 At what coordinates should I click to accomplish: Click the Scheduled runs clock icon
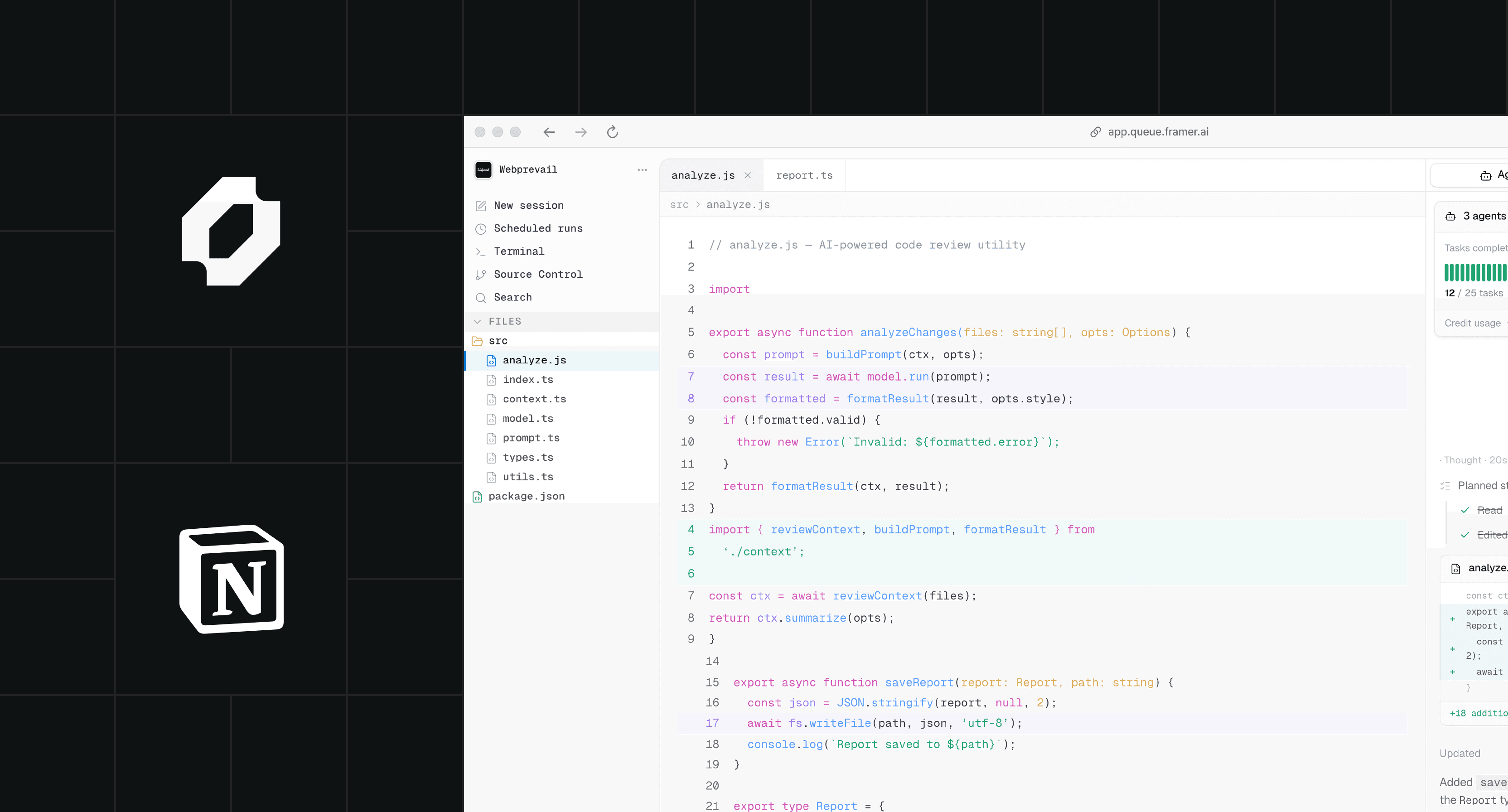[481, 229]
